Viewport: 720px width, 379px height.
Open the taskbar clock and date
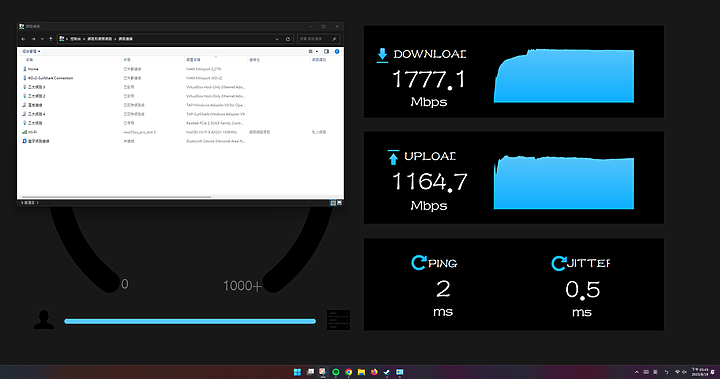(x=700, y=372)
